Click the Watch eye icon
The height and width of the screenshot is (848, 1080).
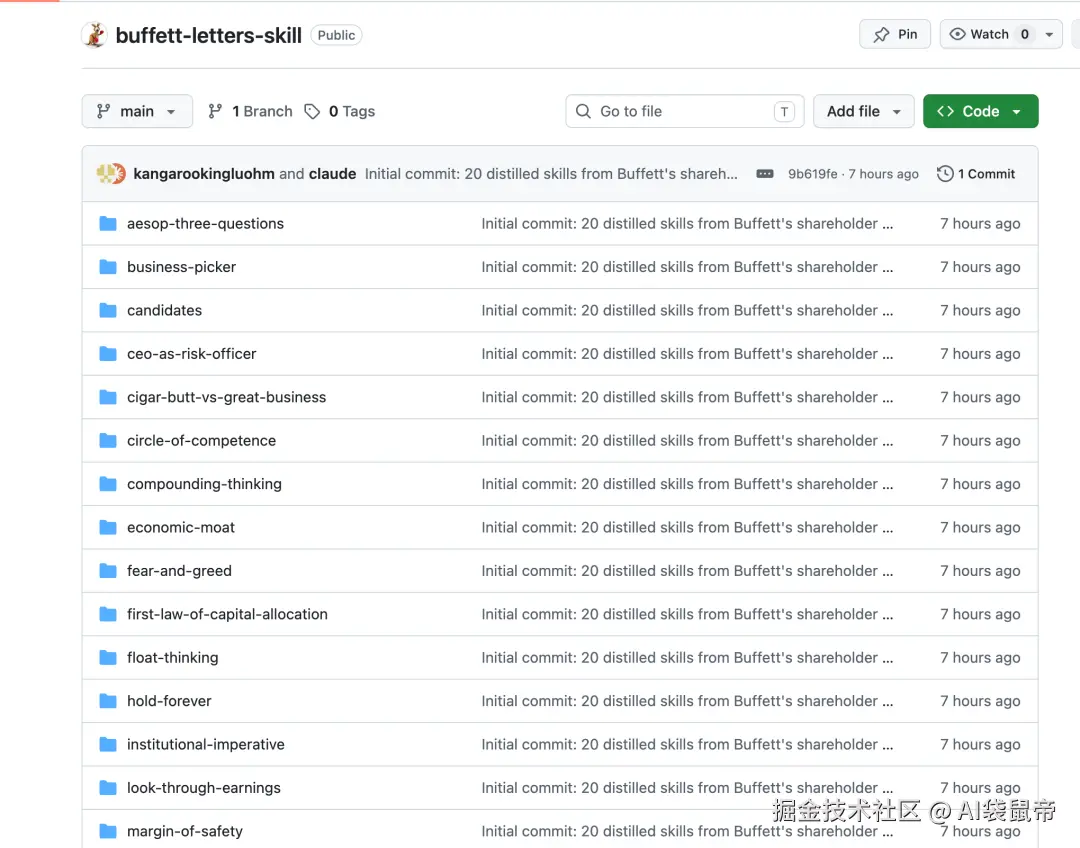pyautogui.click(x=957, y=34)
